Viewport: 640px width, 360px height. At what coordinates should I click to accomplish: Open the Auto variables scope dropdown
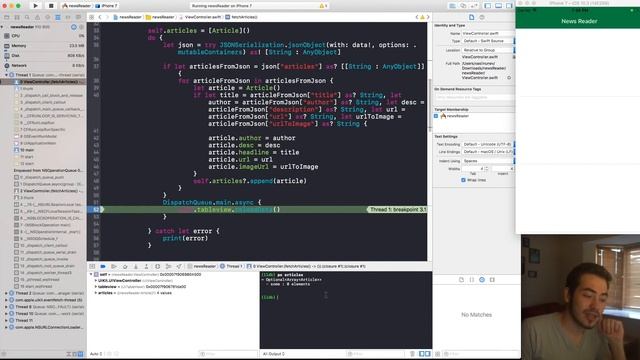click(x=96, y=354)
